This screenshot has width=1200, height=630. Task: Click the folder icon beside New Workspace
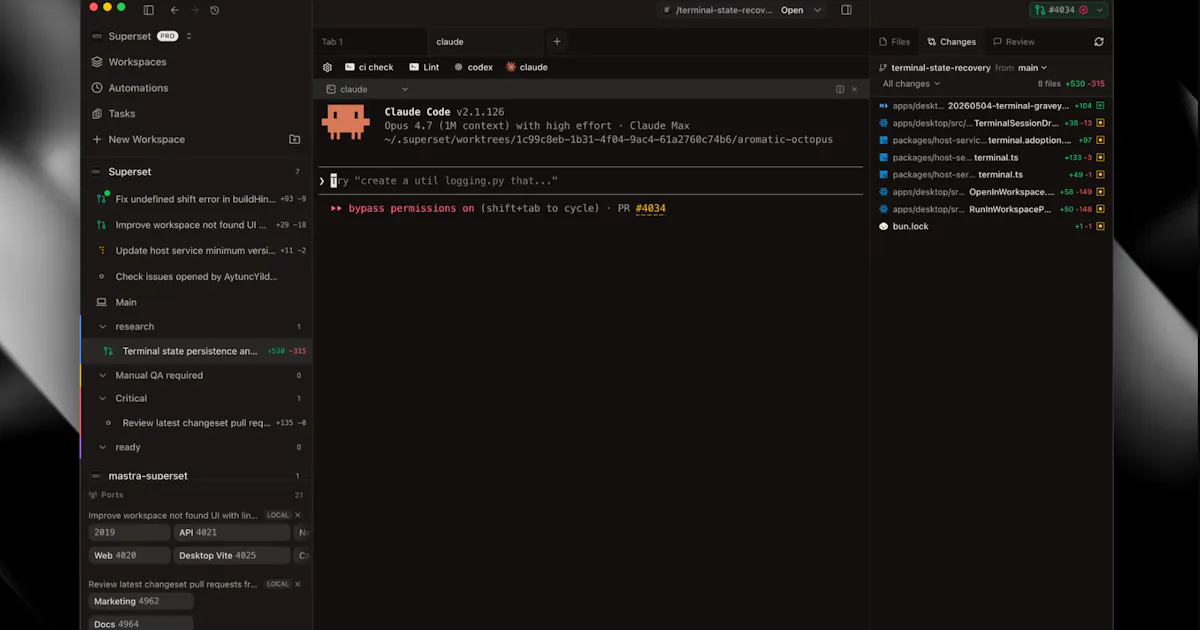tap(294, 140)
